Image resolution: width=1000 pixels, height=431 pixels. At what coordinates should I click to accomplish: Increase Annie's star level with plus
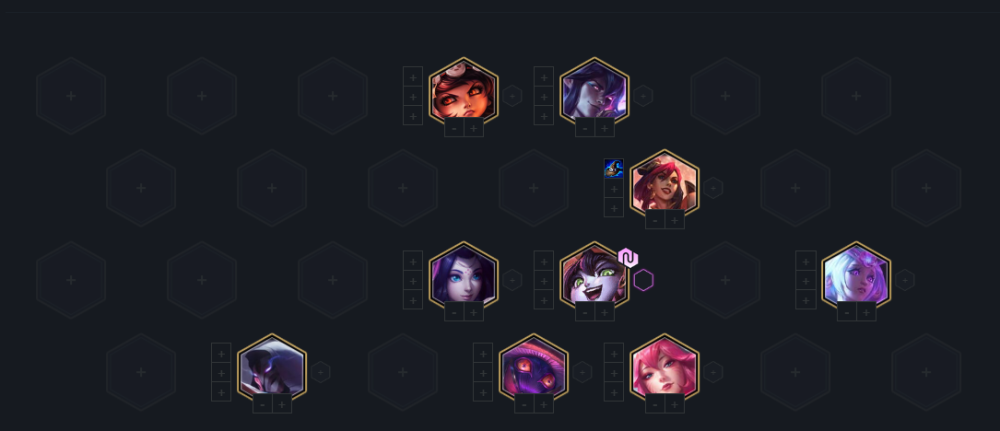[474, 128]
